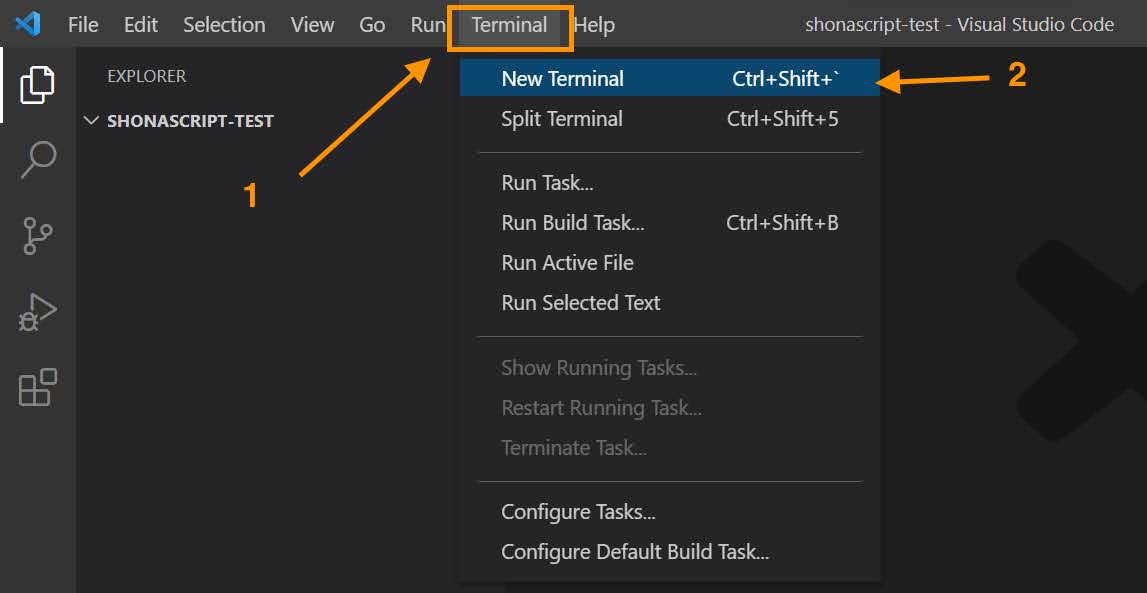Click the VS Code logo icon
The image size is (1147, 593).
[28, 24]
